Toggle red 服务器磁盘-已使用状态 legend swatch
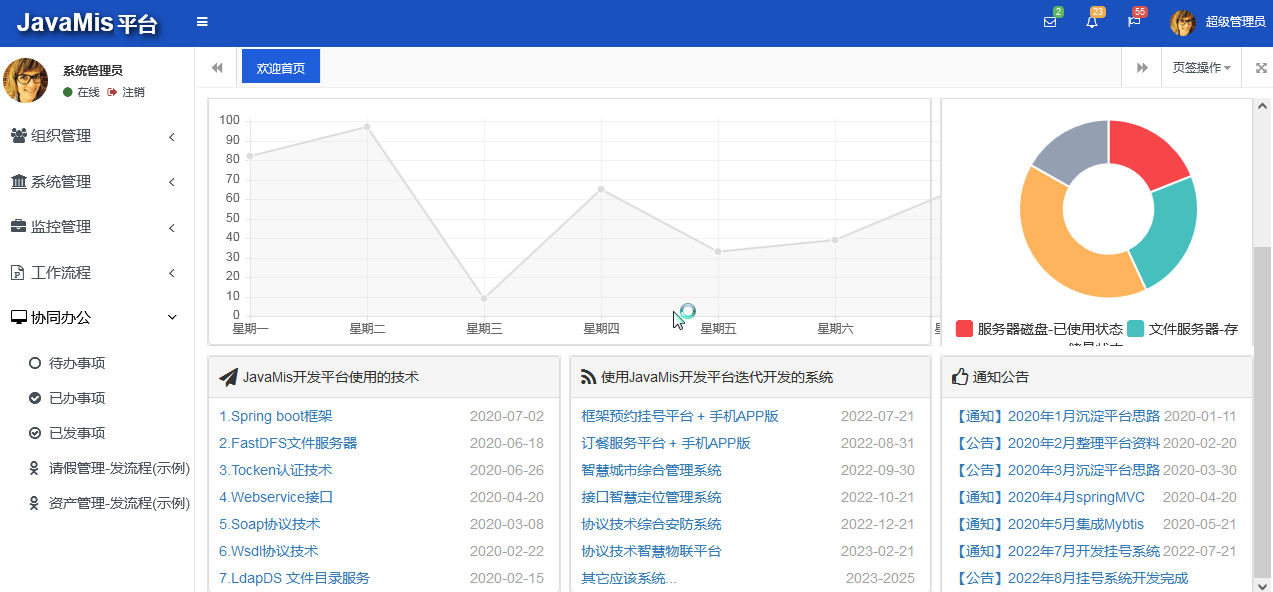 coord(965,329)
